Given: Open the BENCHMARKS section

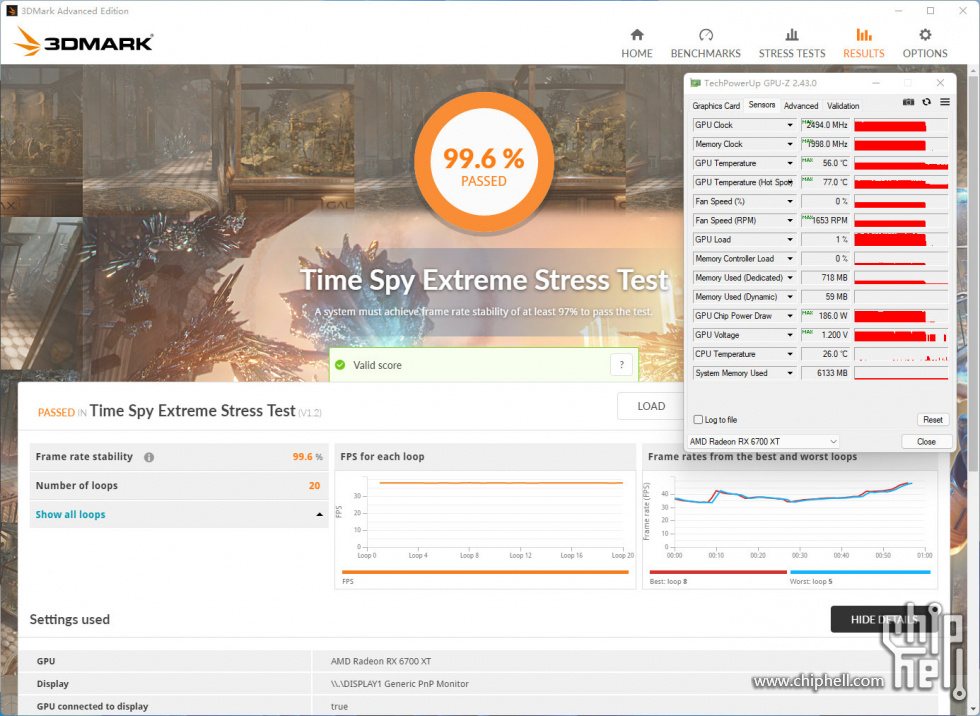Looking at the screenshot, I should pos(705,43).
